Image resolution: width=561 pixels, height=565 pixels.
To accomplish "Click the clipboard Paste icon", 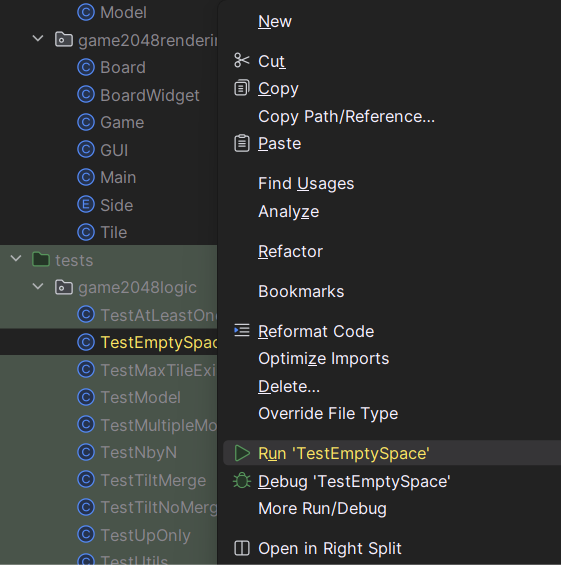I will pos(241,143).
